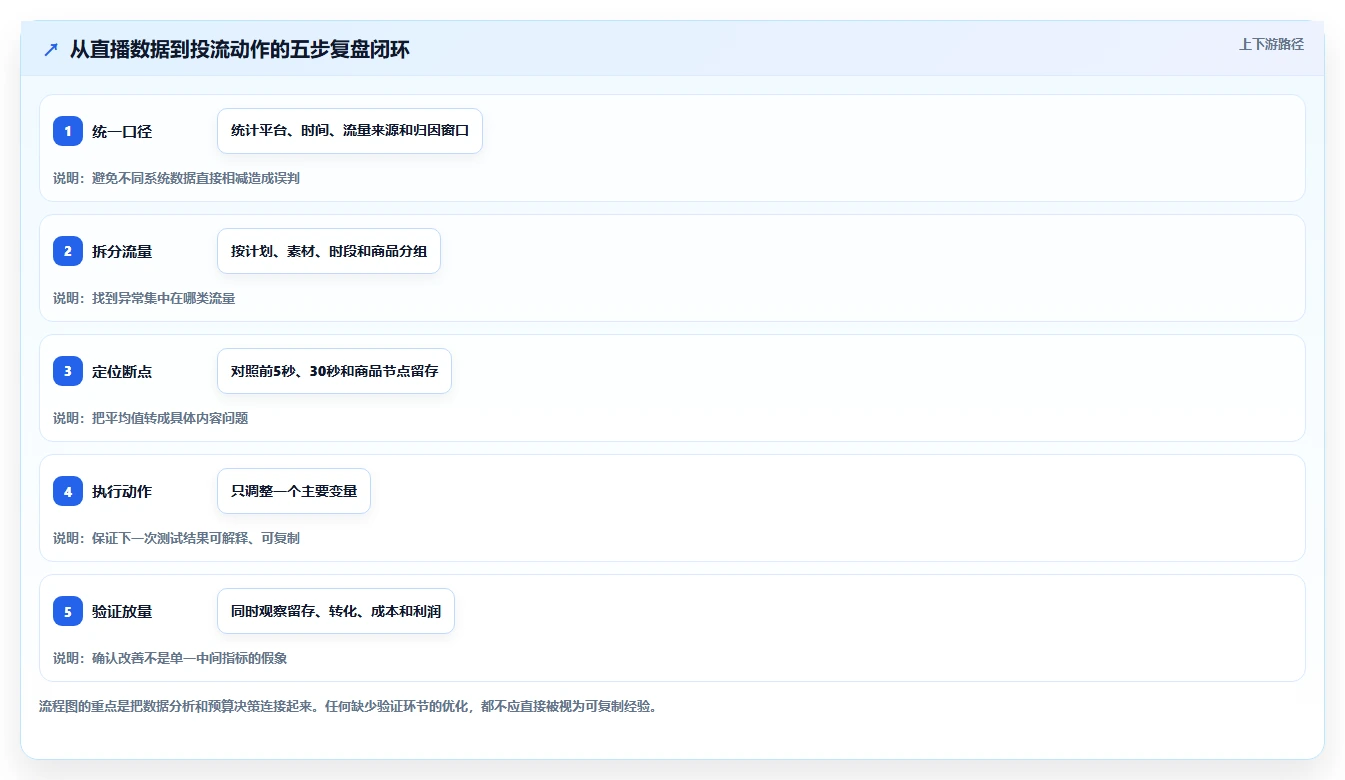
Task: Click the step 4 number badge
Action: click(68, 491)
